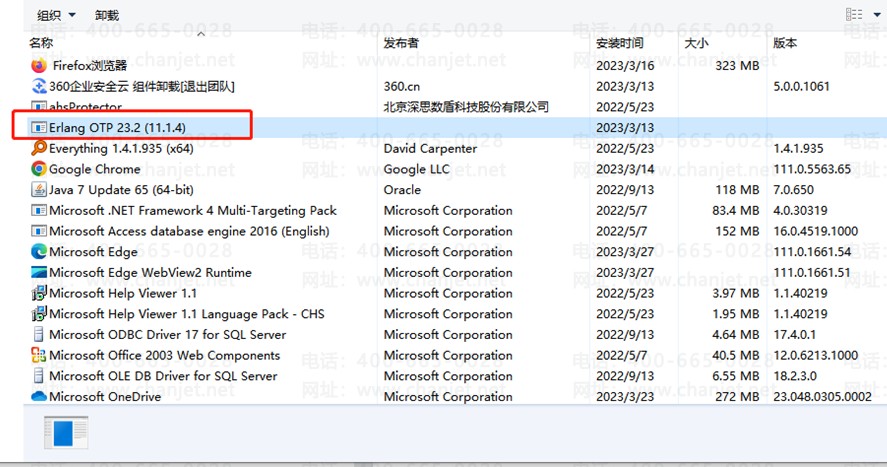
Task: Click version 23.048.0305.0002 of OneDrive
Action: (823, 396)
